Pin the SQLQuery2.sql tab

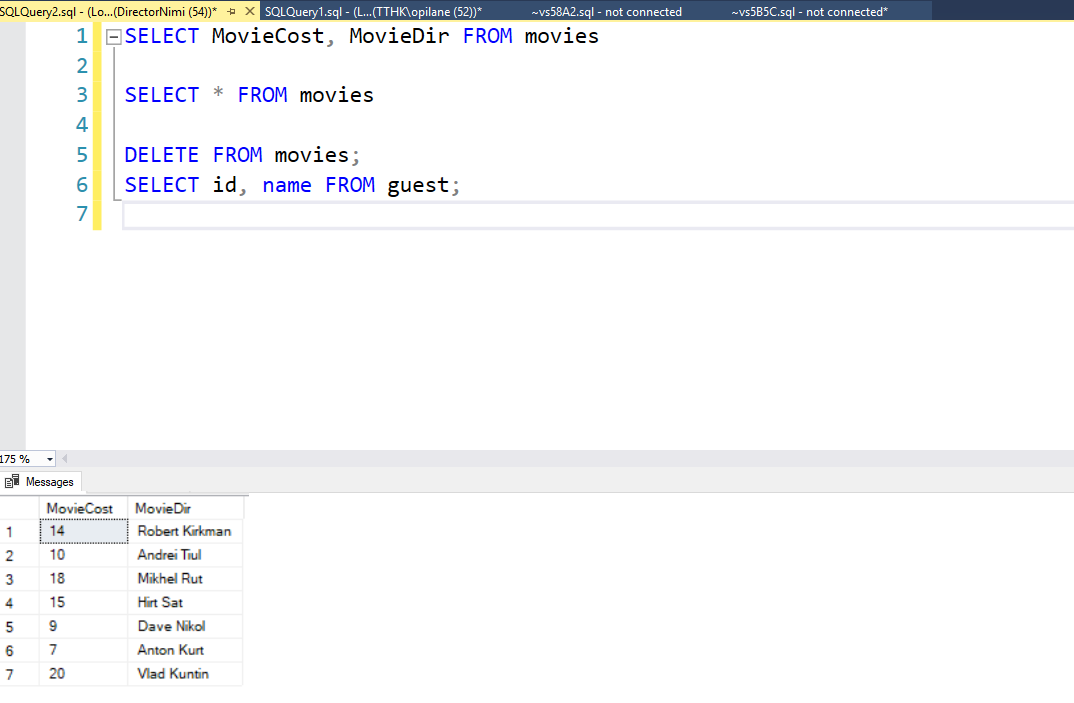point(232,11)
